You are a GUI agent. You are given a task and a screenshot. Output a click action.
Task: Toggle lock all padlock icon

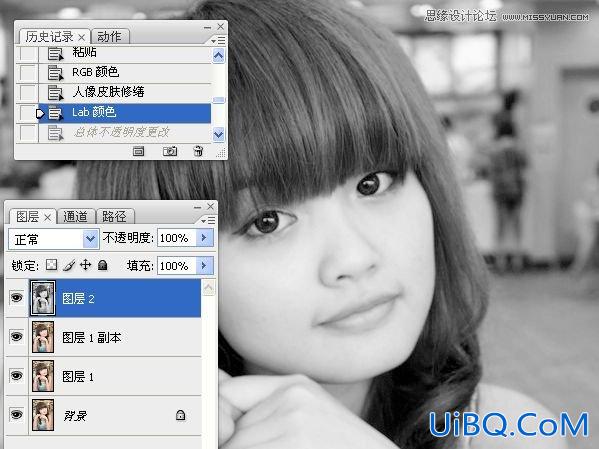pyautogui.click(x=102, y=265)
